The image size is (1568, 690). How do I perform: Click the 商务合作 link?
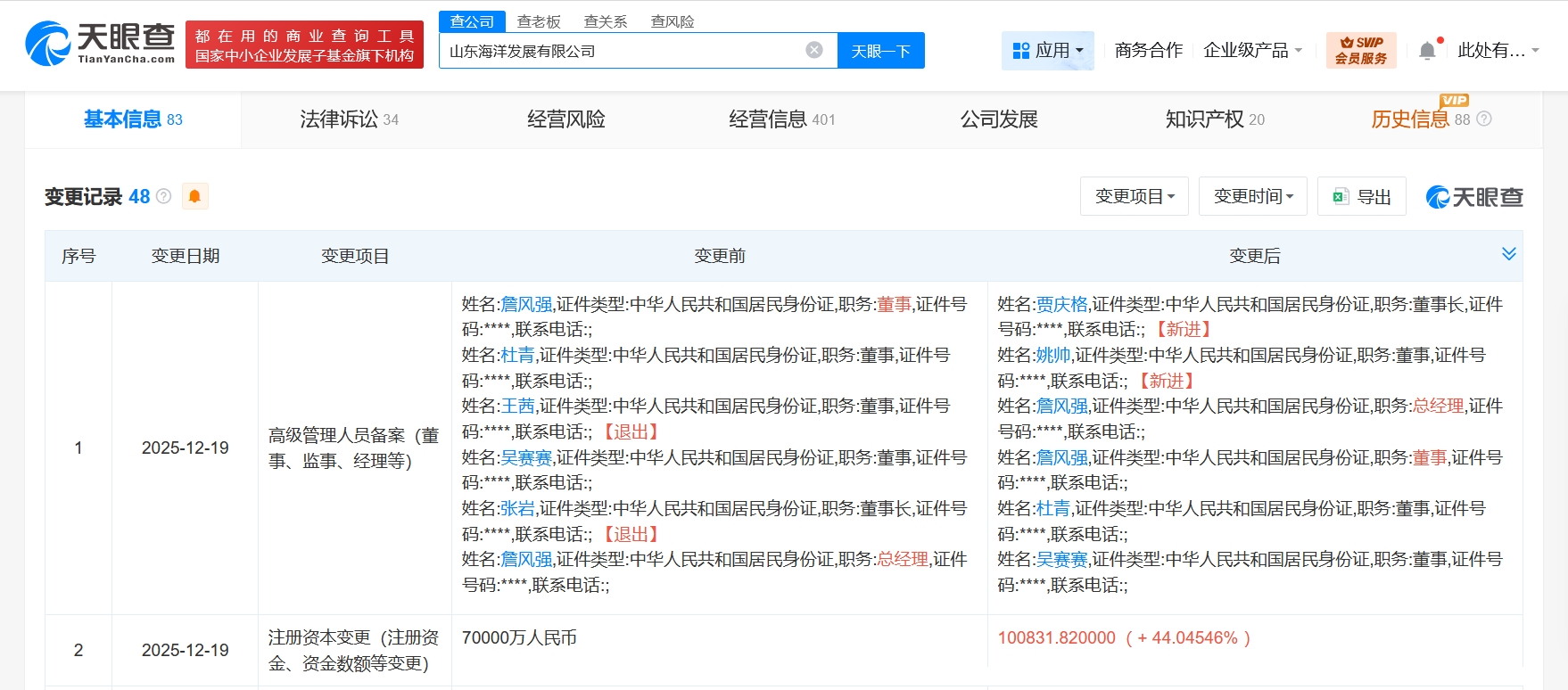[1148, 51]
